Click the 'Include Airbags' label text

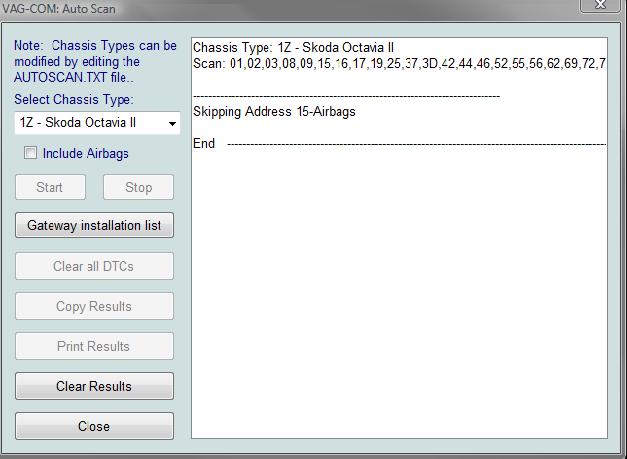[x=86, y=154]
